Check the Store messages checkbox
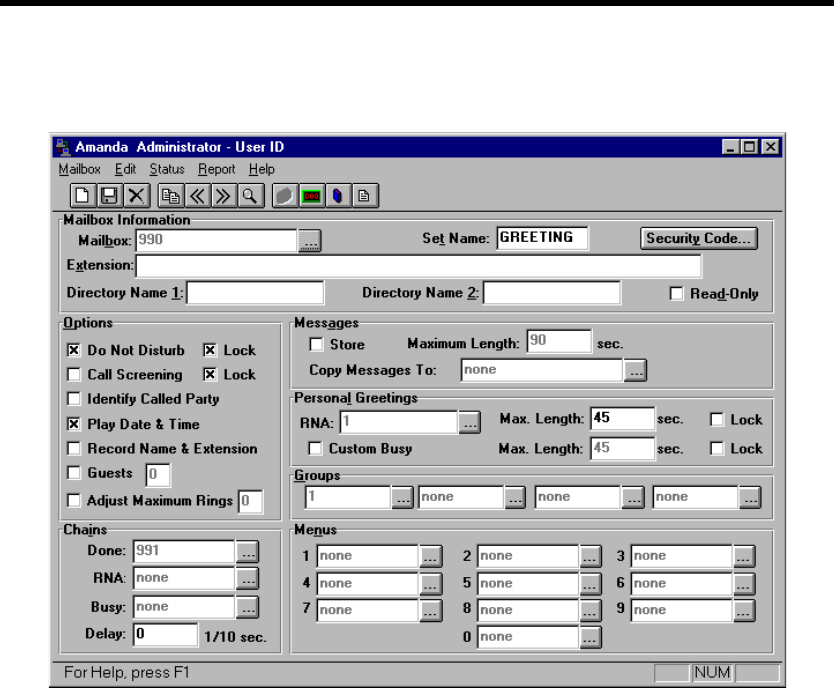This screenshot has height=688, width=834. pos(316,345)
